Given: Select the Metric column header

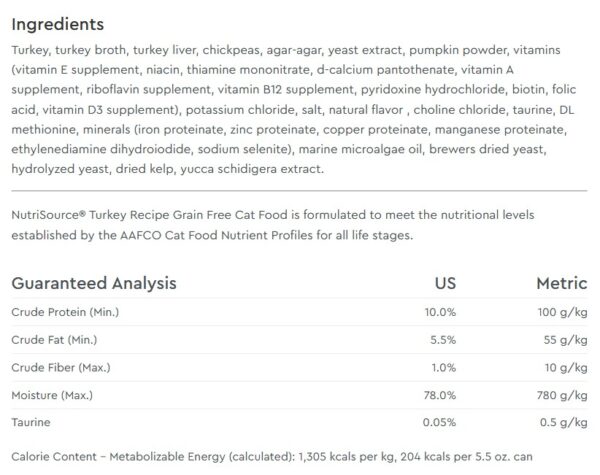Looking at the screenshot, I should (561, 283).
